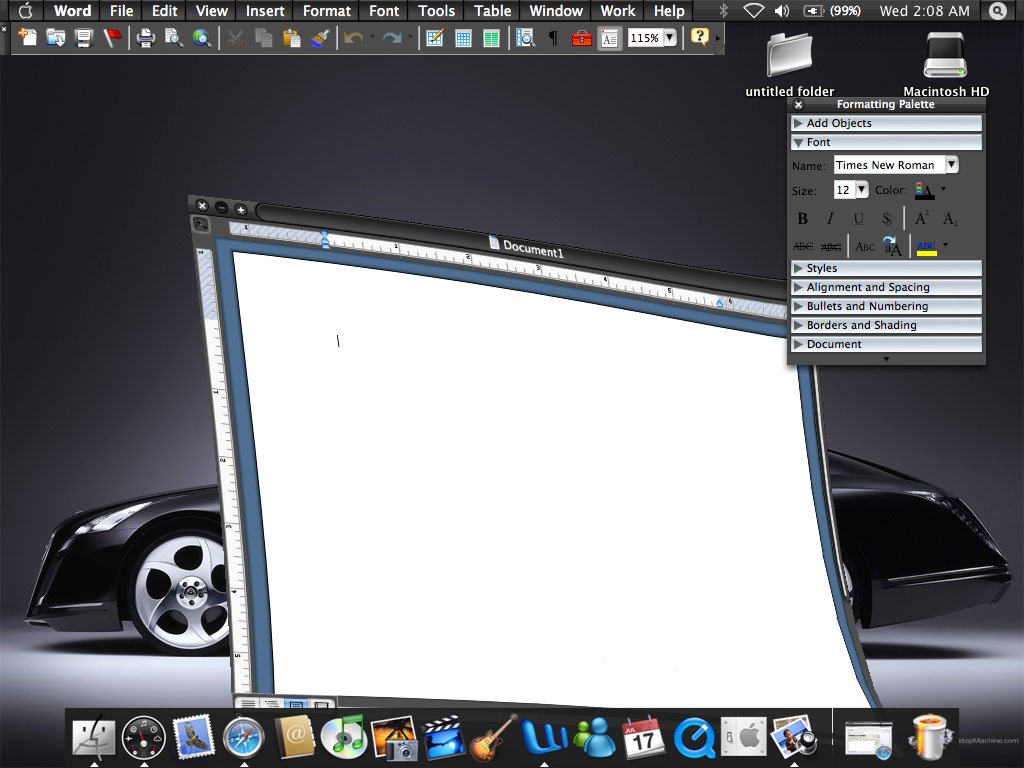This screenshot has height=768, width=1024.
Task: Click the Cut scissors icon
Action: 235,38
